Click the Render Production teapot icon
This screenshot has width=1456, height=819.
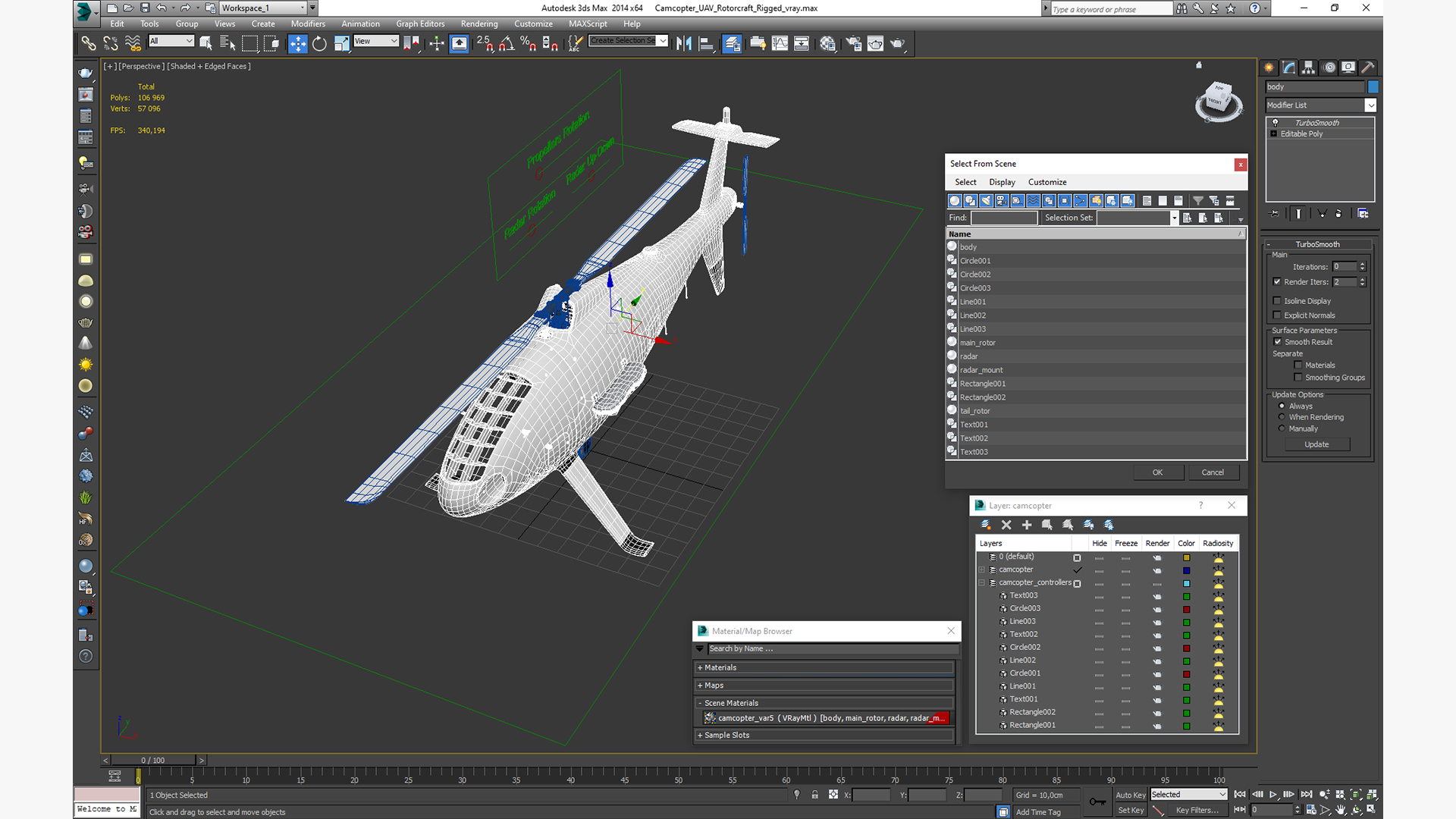coord(898,43)
